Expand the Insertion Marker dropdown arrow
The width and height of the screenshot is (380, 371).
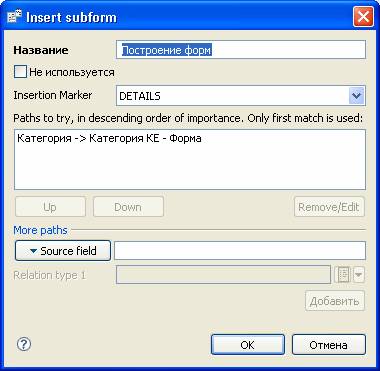pyautogui.click(x=356, y=96)
